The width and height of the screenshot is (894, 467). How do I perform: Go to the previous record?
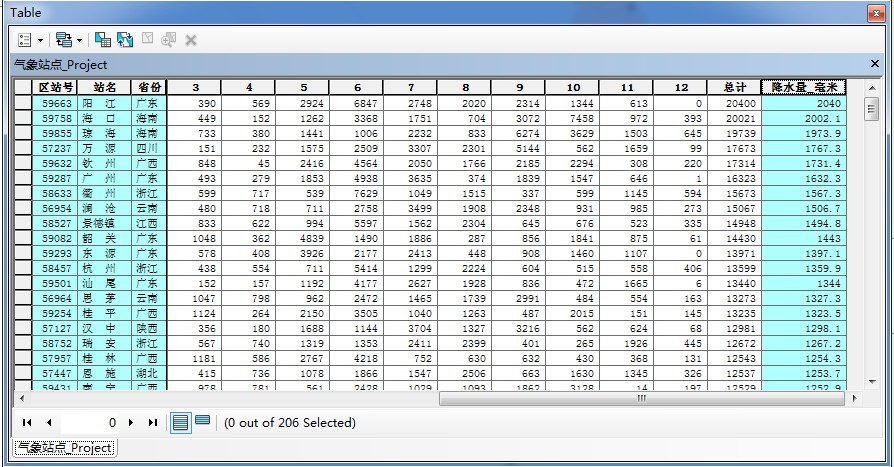point(48,423)
